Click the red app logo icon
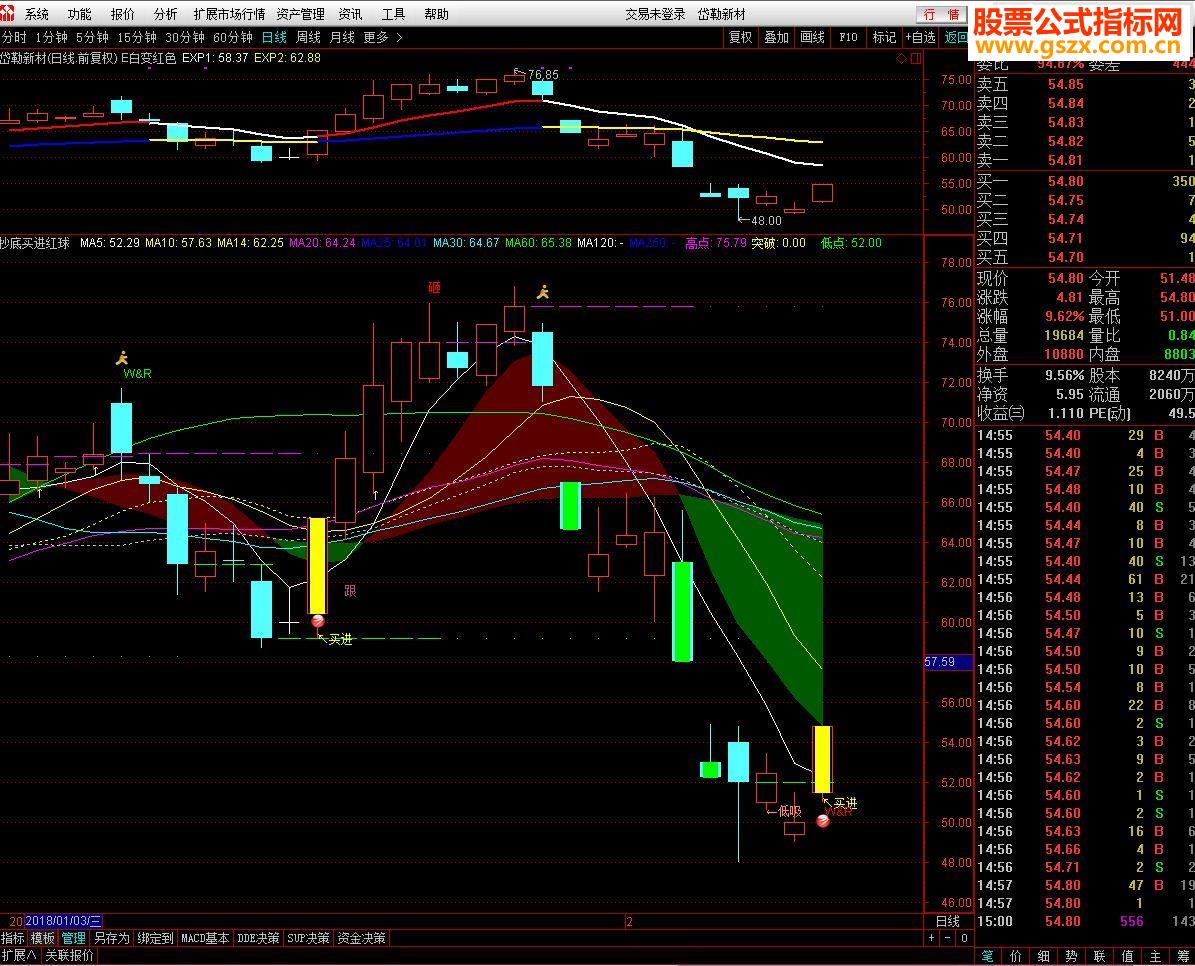The height and width of the screenshot is (966, 1195). click(7, 13)
